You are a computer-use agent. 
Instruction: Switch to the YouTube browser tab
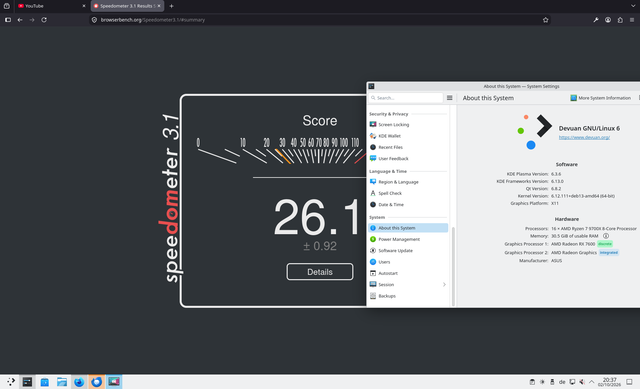pyautogui.click(x=51, y=6)
